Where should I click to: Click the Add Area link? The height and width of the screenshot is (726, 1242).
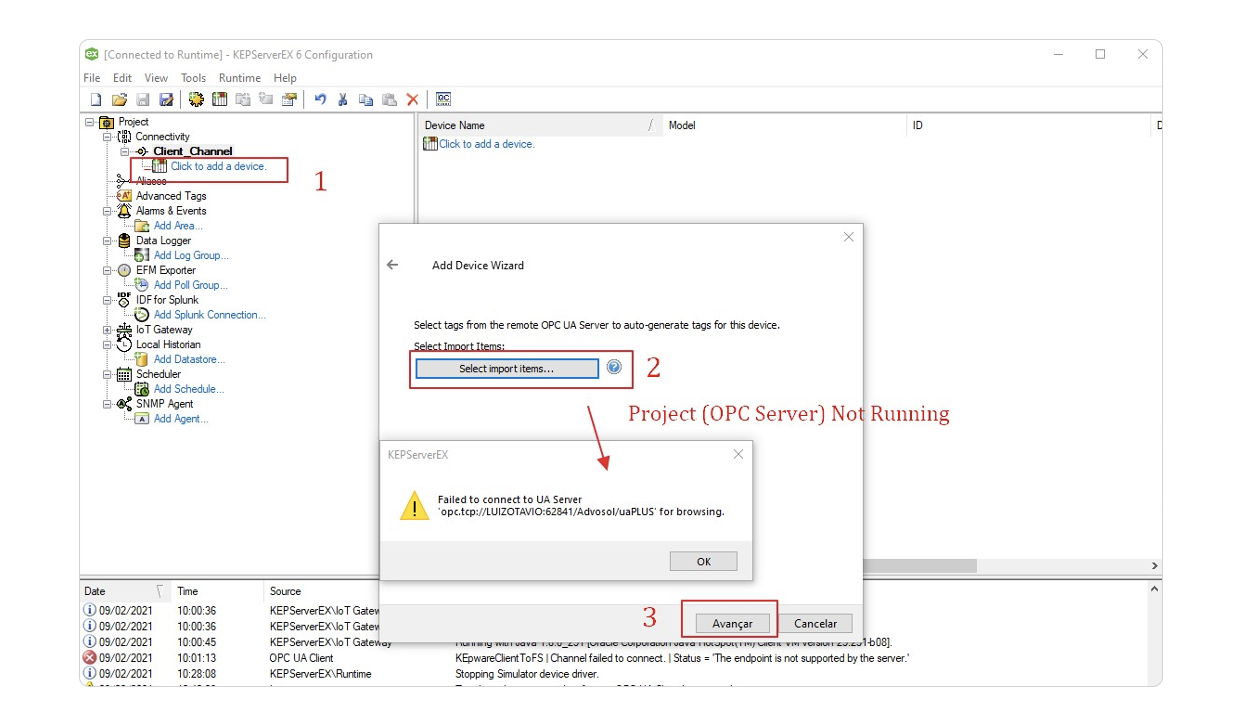pyautogui.click(x=178, y=226)
